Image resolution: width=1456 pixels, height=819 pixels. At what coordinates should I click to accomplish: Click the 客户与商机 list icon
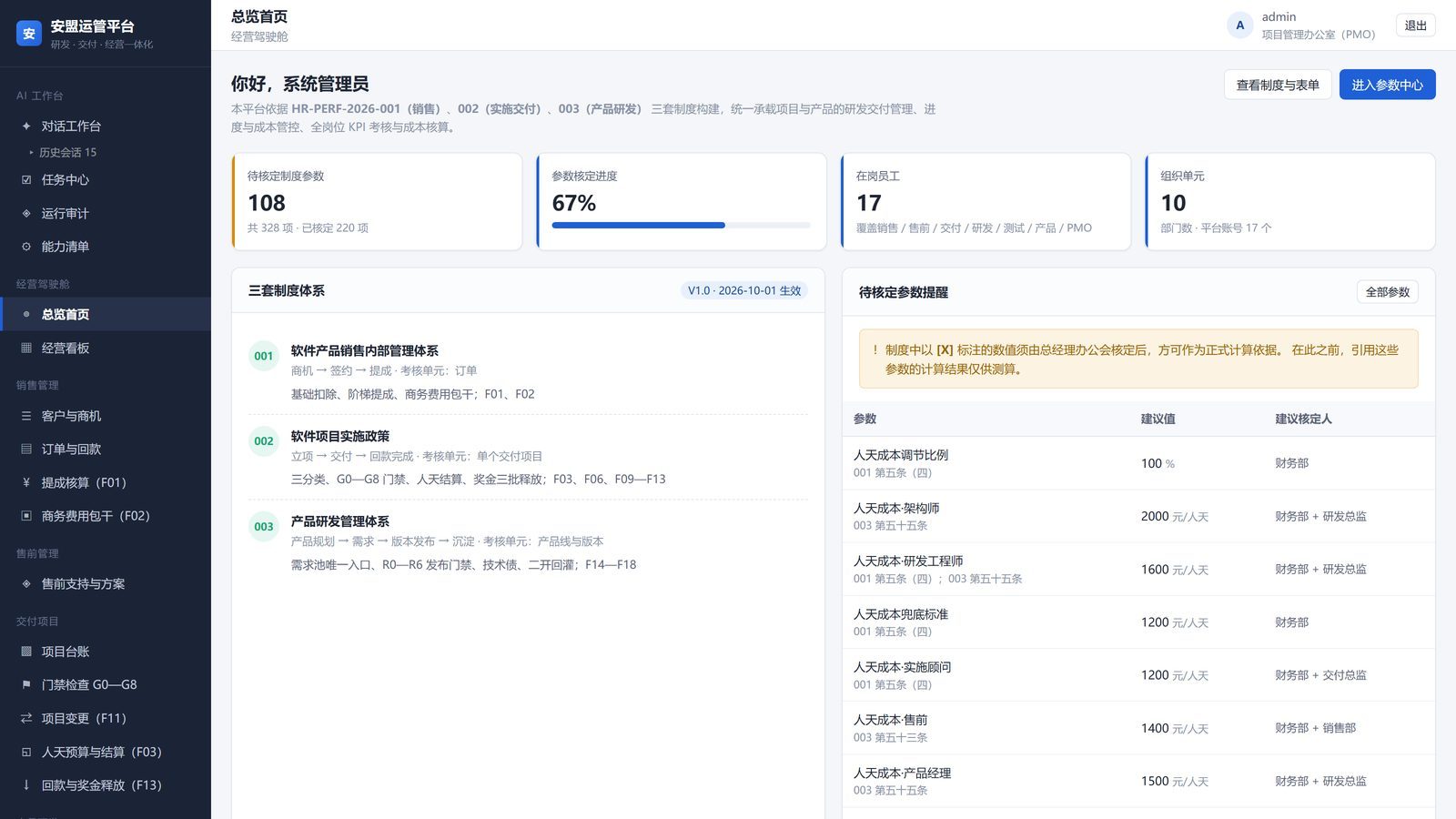[26, 416]
